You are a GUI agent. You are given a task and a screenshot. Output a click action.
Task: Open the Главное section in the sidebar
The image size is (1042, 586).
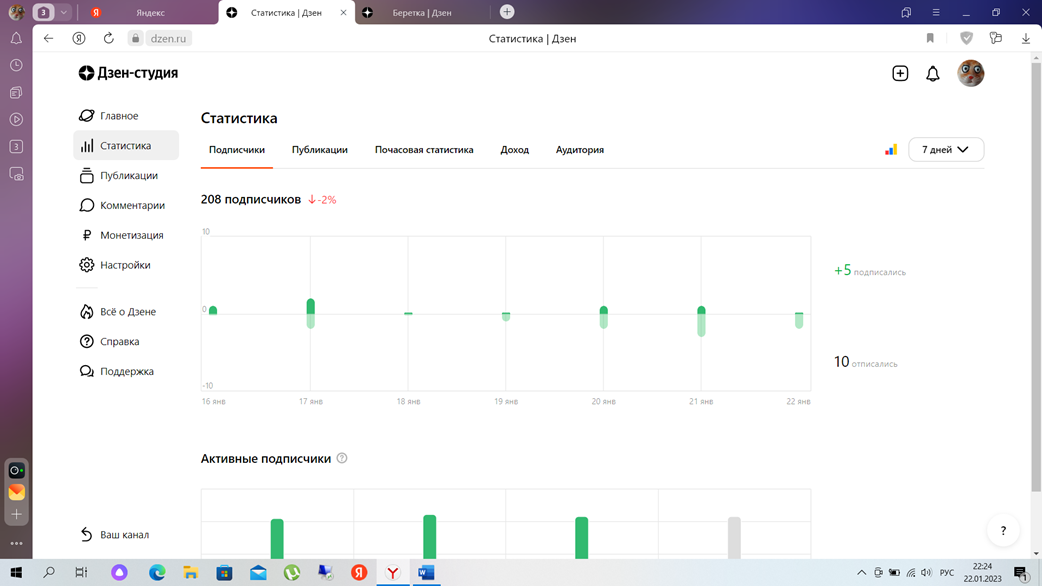pyautogui.click(x=110, y=116)
